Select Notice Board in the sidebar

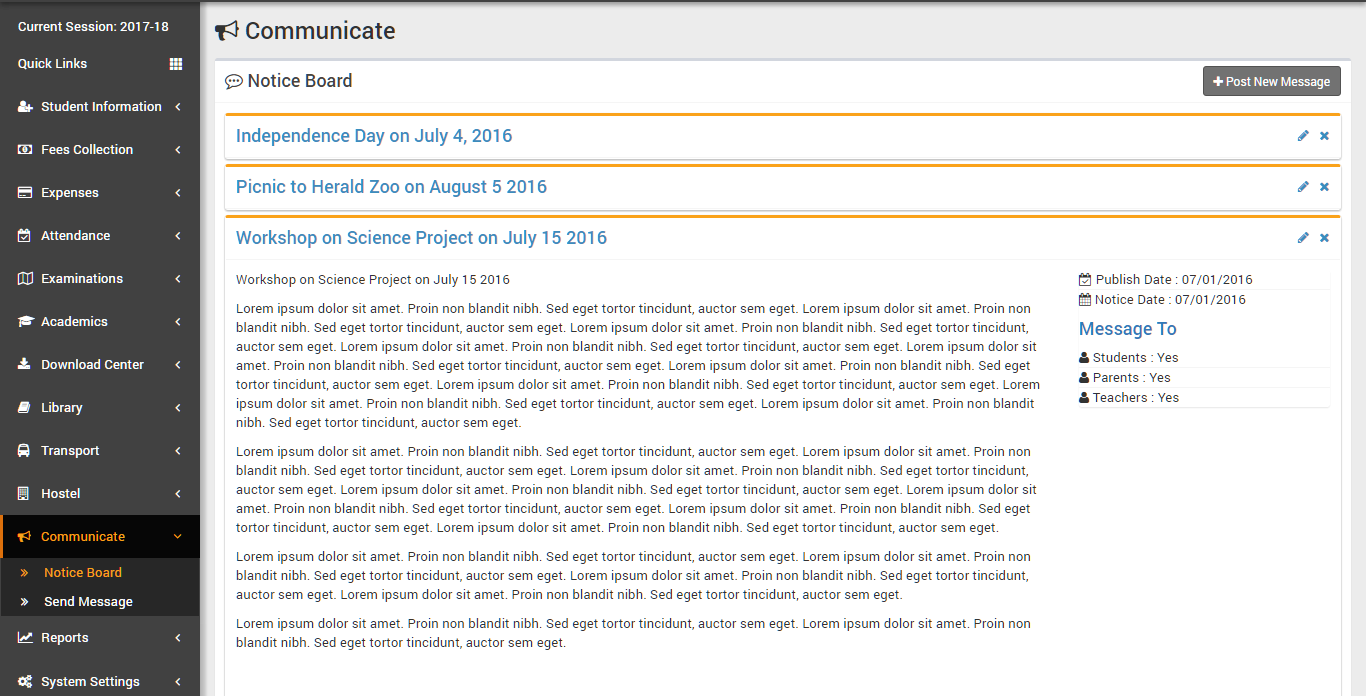83,573
